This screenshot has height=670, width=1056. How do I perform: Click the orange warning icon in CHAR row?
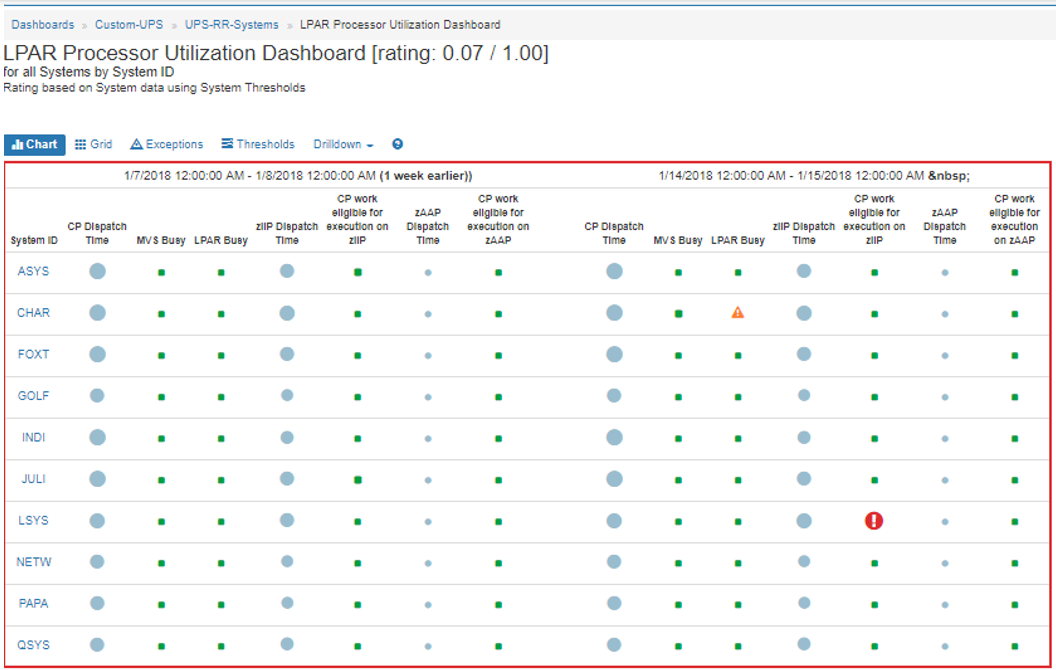click(737, 312)
